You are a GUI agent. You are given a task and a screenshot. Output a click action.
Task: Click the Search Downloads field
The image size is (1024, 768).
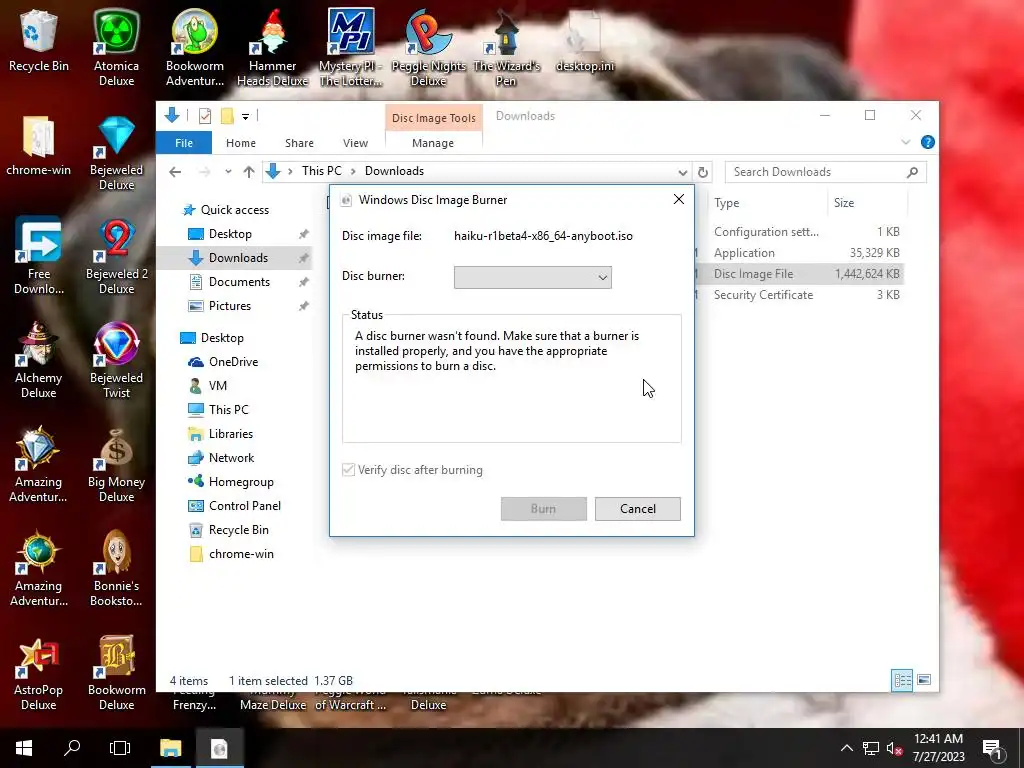825,172
